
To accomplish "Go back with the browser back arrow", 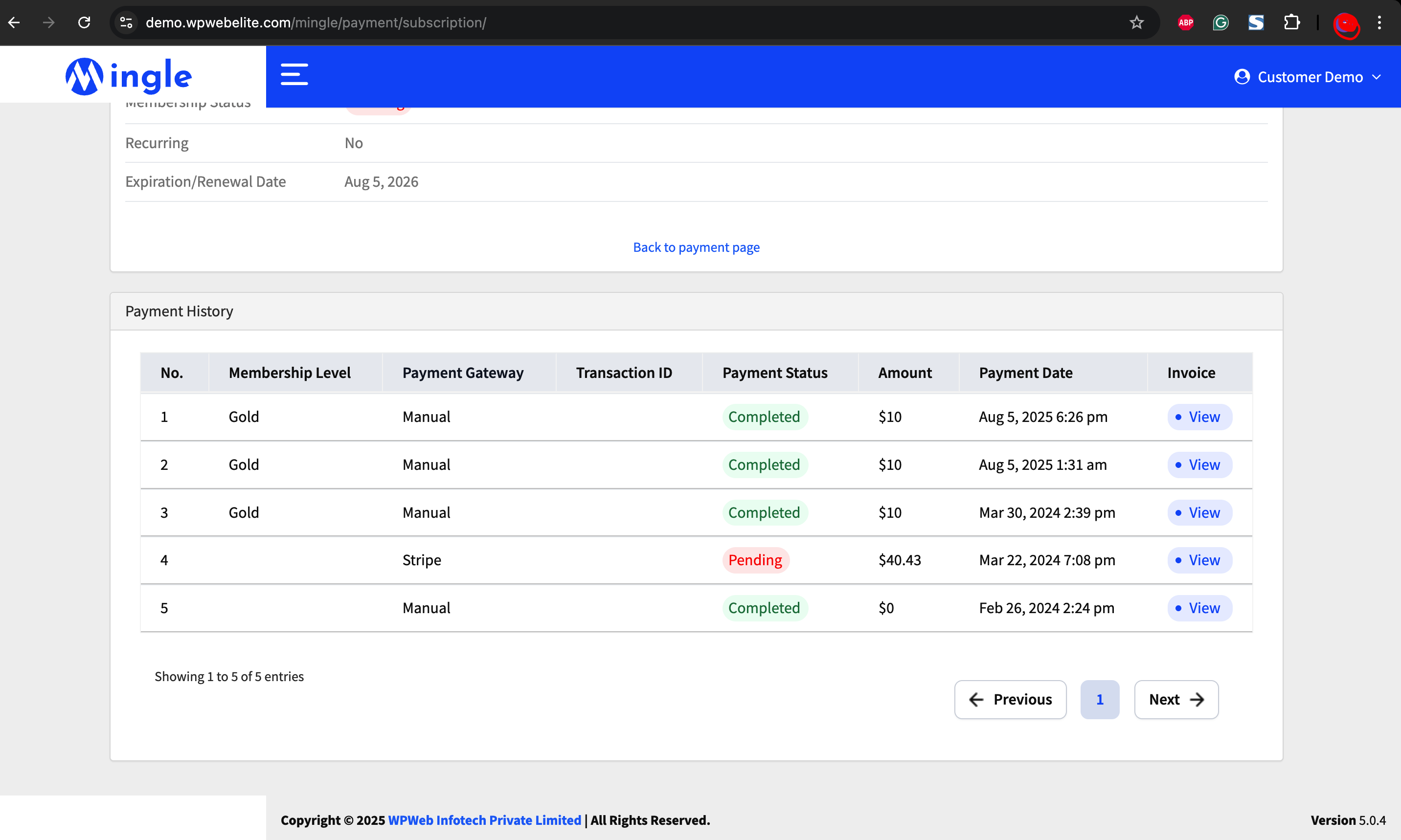I will 14,22.
